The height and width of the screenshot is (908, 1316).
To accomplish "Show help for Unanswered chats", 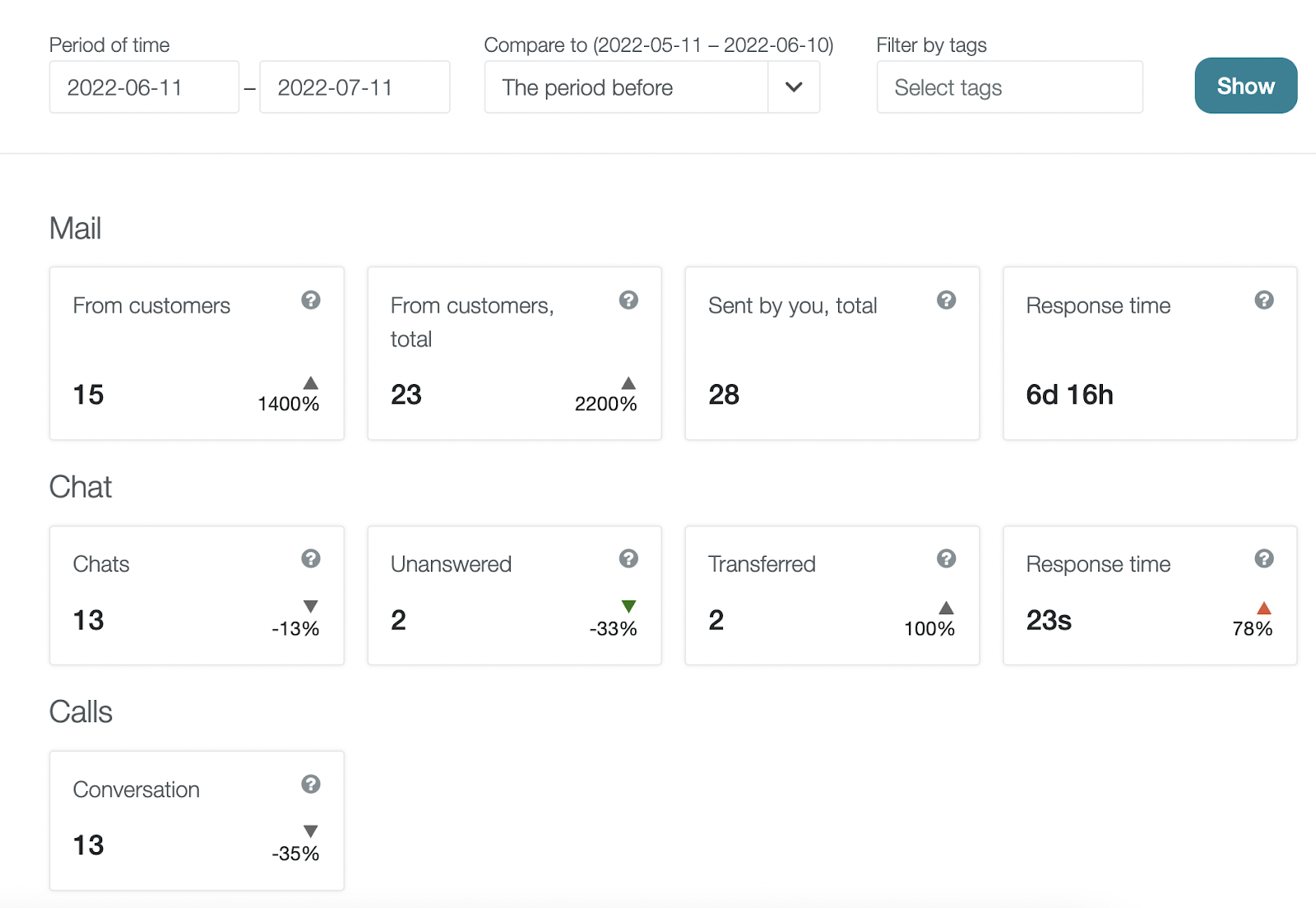I will click(628, 558).
